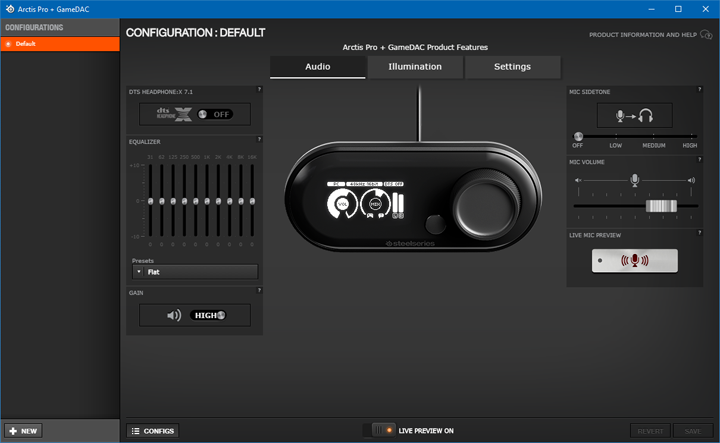Image resolution: width=720 pixels, height=443 pixels.
Task: Click the Live Mic Preview microphone button
Action: click(634, 261)
